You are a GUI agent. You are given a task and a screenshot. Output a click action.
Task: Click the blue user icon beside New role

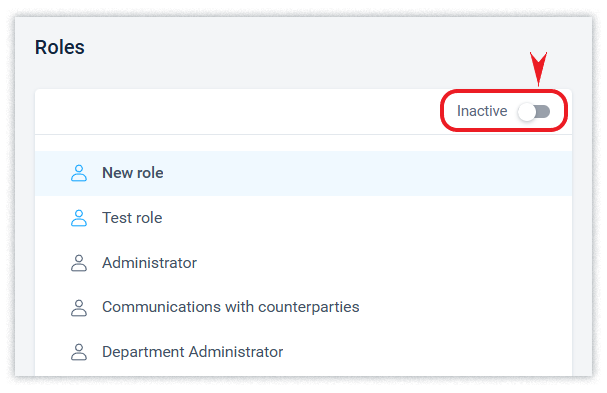[79, 173]
